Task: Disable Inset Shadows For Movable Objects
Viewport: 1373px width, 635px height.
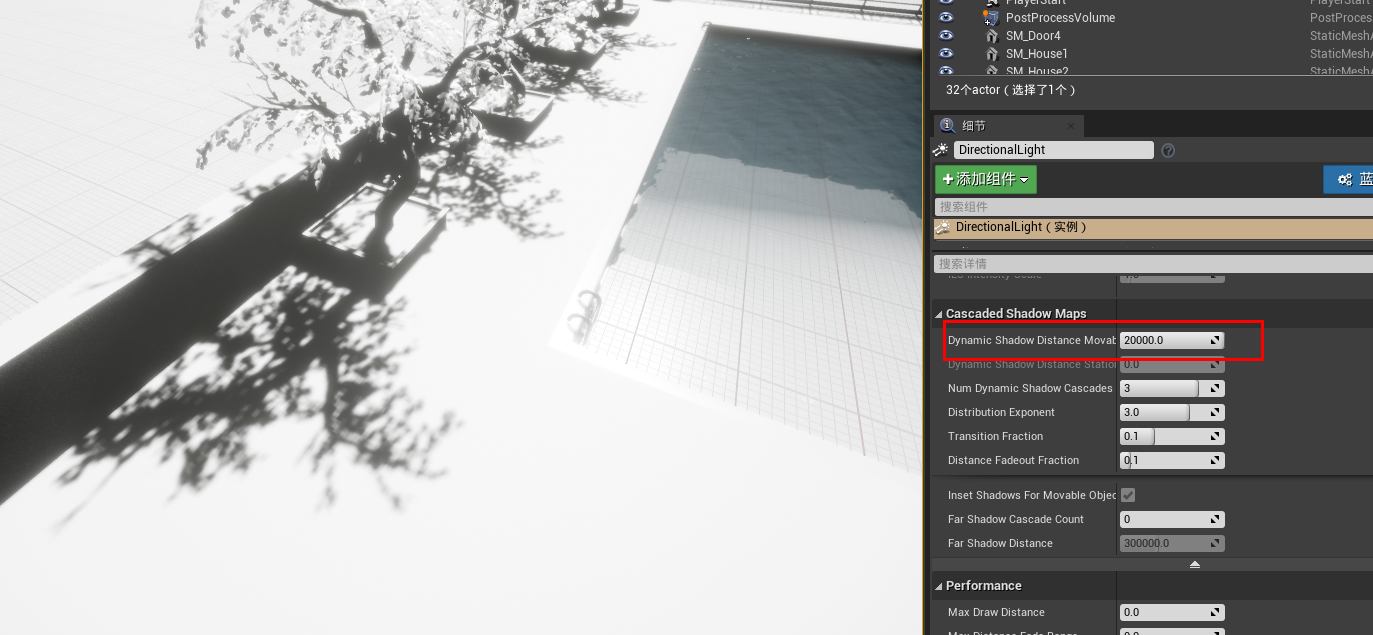Action: click(1128, 494)
